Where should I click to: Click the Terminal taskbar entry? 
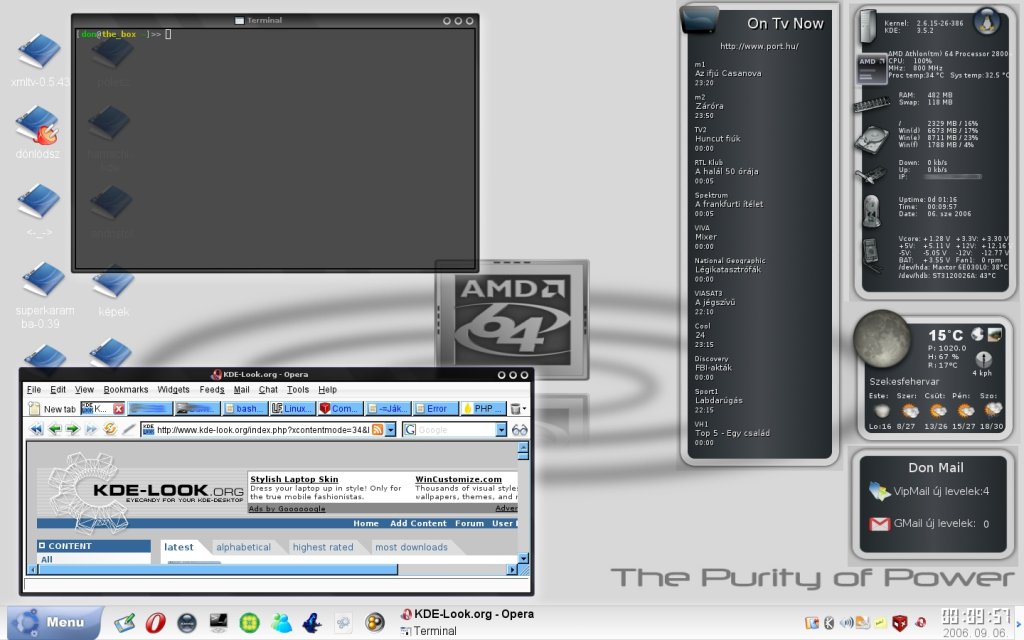[x=428, y=631]
